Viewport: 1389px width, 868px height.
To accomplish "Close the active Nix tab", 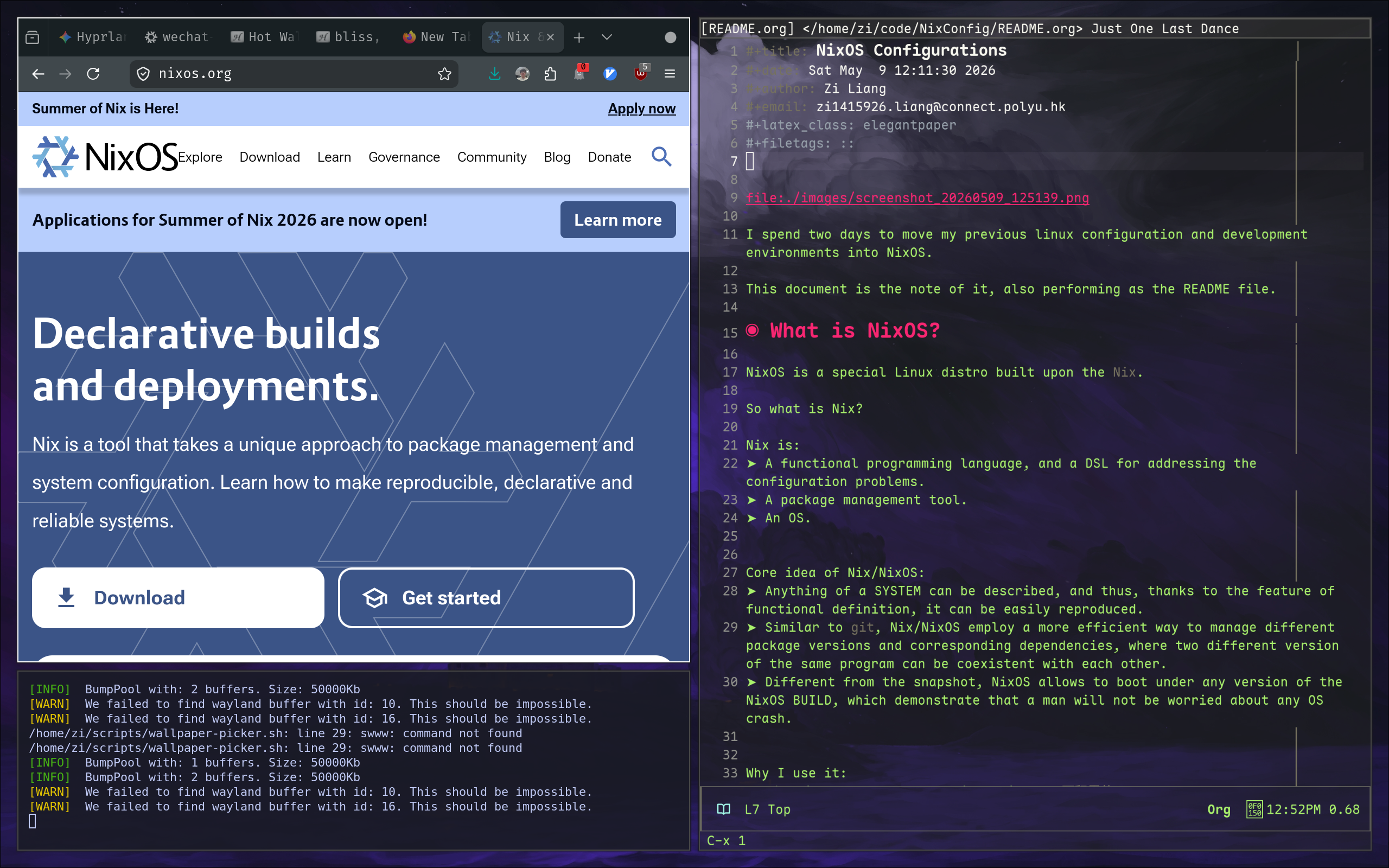I will click(550, 37).
